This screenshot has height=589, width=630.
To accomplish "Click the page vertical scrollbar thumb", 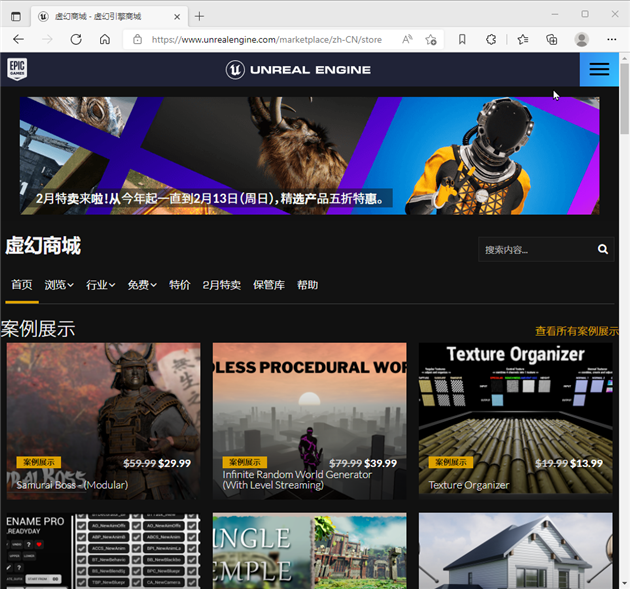I will point(624,98).
